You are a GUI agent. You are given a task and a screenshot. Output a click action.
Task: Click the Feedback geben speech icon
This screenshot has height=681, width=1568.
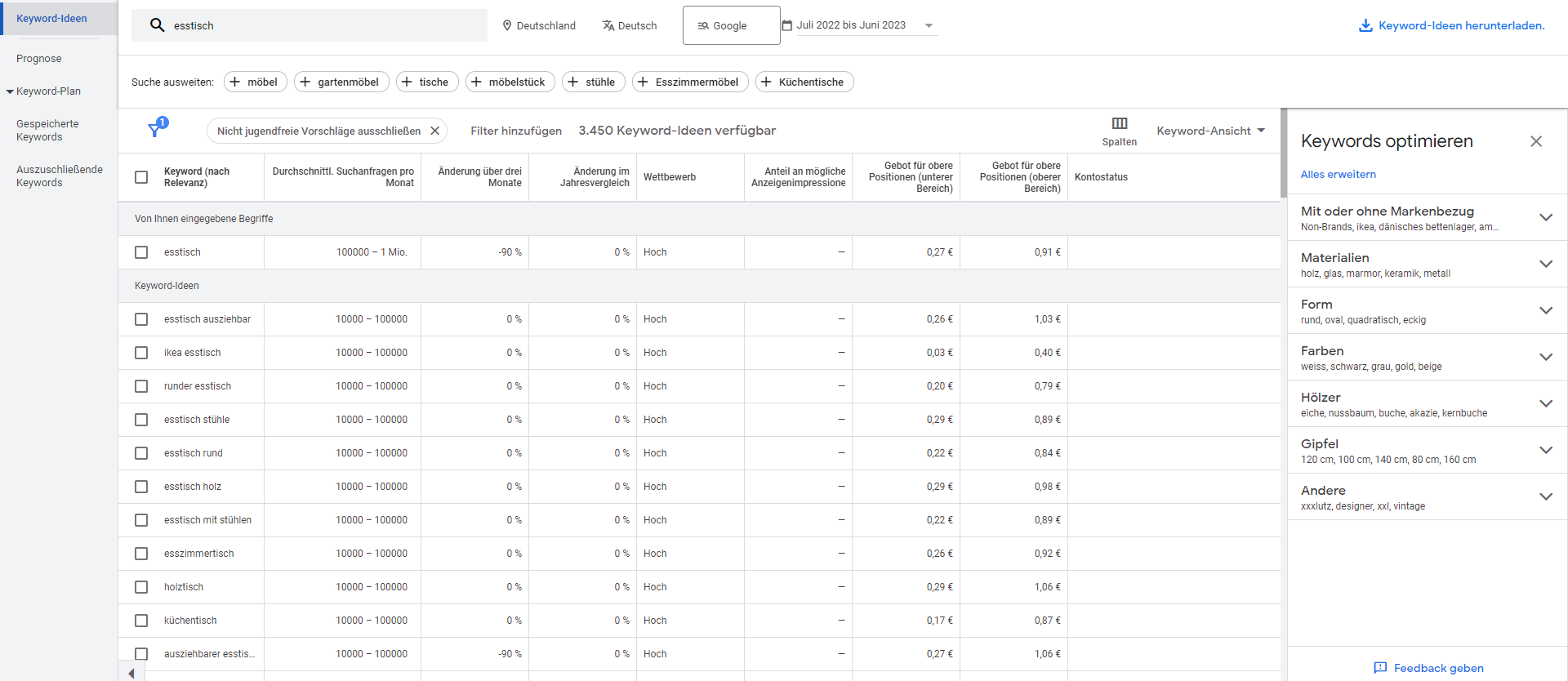[x=1380, y=668]
